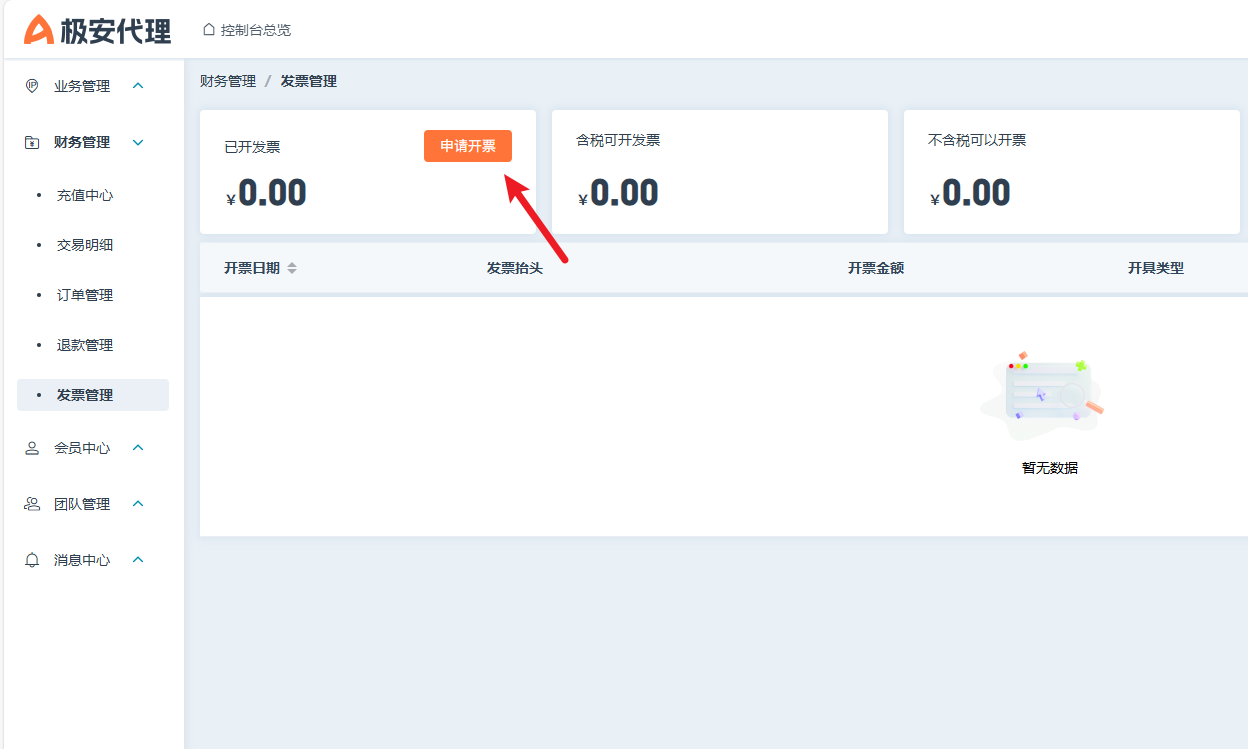Click the 极安代理 logo icon
This screenshot has height=749, width=1248.
pyautogui.click(x=39, y=30)
